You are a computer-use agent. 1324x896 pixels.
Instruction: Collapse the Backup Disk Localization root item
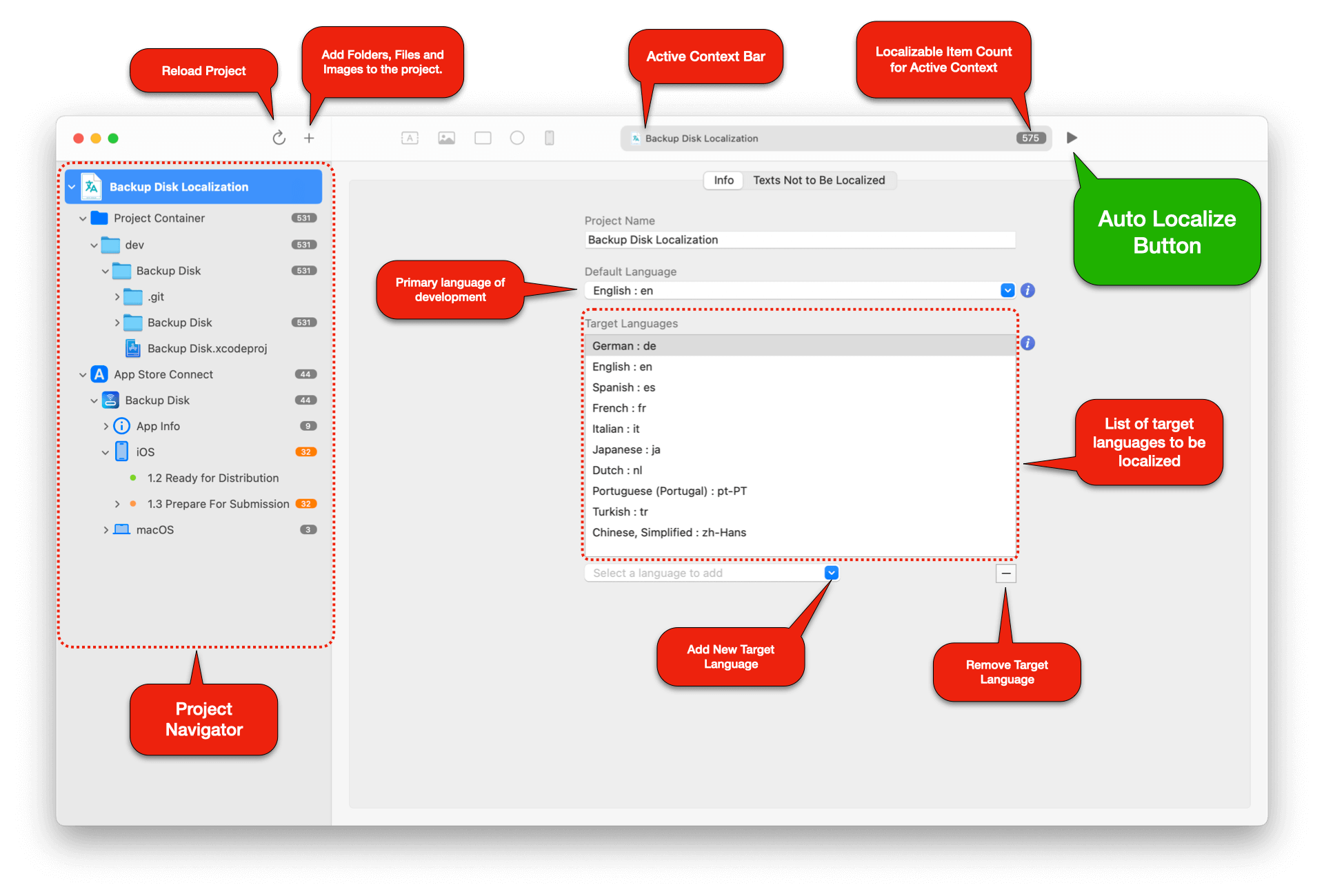click(72, 187)
